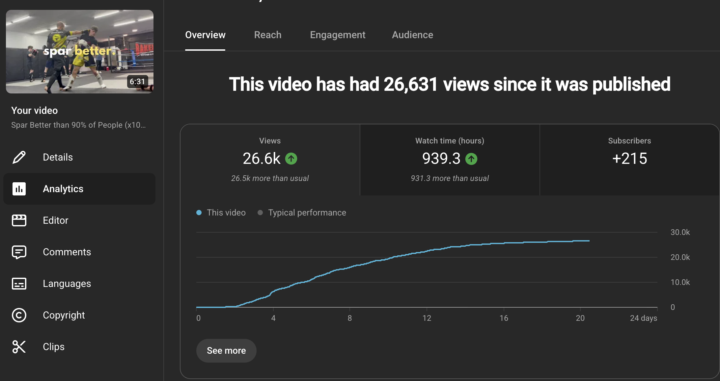Select the Views metric card
720x381 pixels.
[270, 160]
